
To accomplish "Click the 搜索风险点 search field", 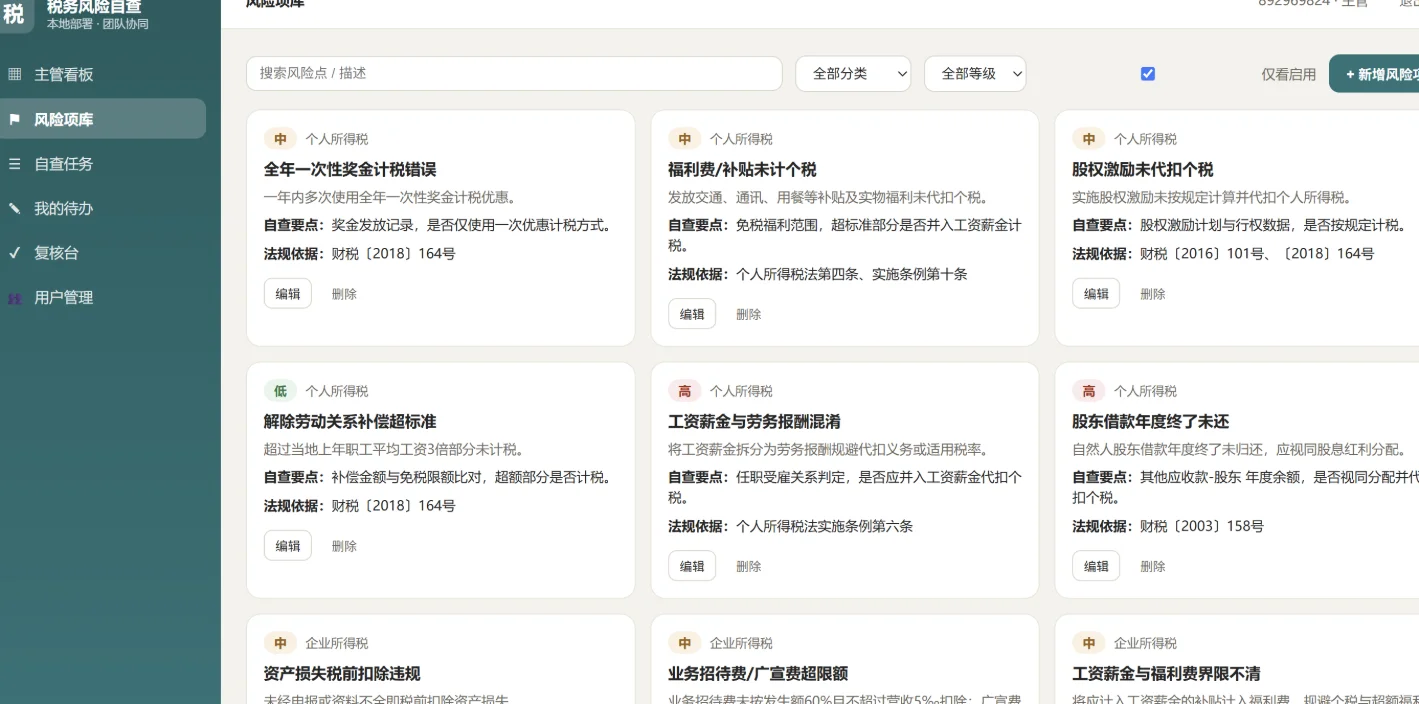I will tap(514, 73).
